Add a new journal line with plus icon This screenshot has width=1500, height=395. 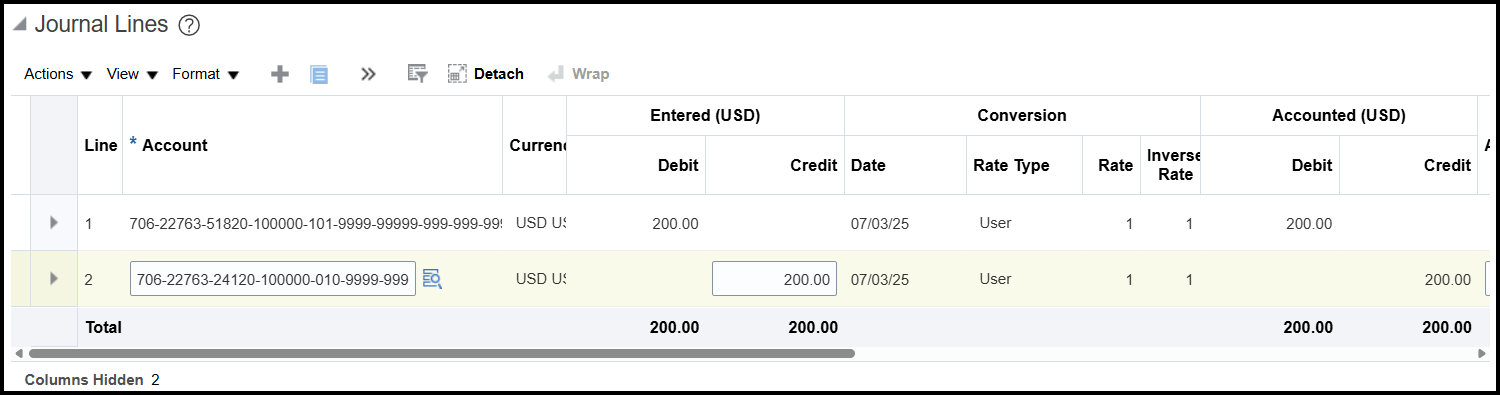(x=280, y=74)
